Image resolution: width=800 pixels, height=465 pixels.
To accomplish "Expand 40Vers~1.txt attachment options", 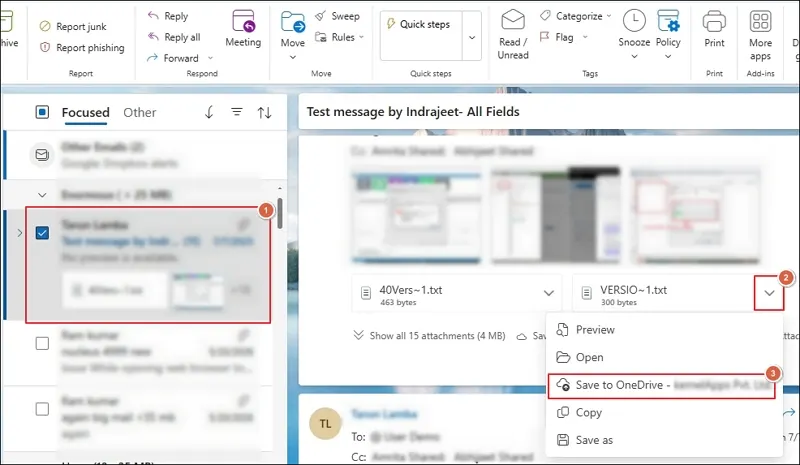I will (x=548, y=293).
